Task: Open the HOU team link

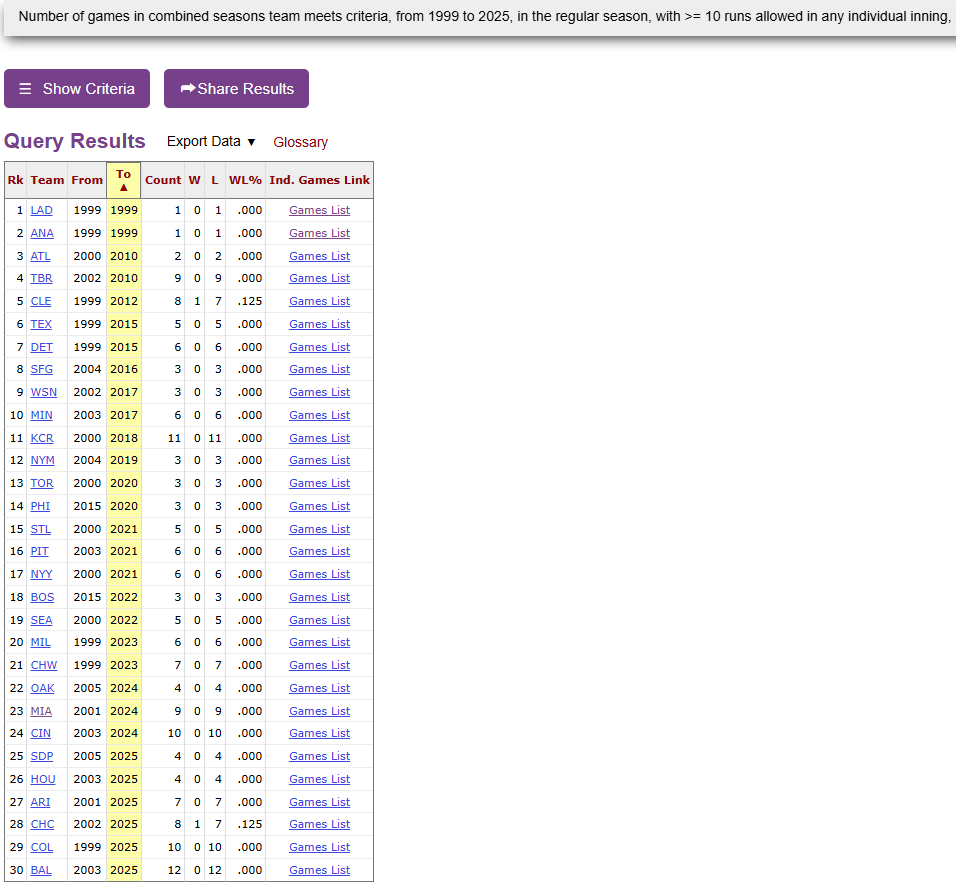Action: click(x=43, y=779)
